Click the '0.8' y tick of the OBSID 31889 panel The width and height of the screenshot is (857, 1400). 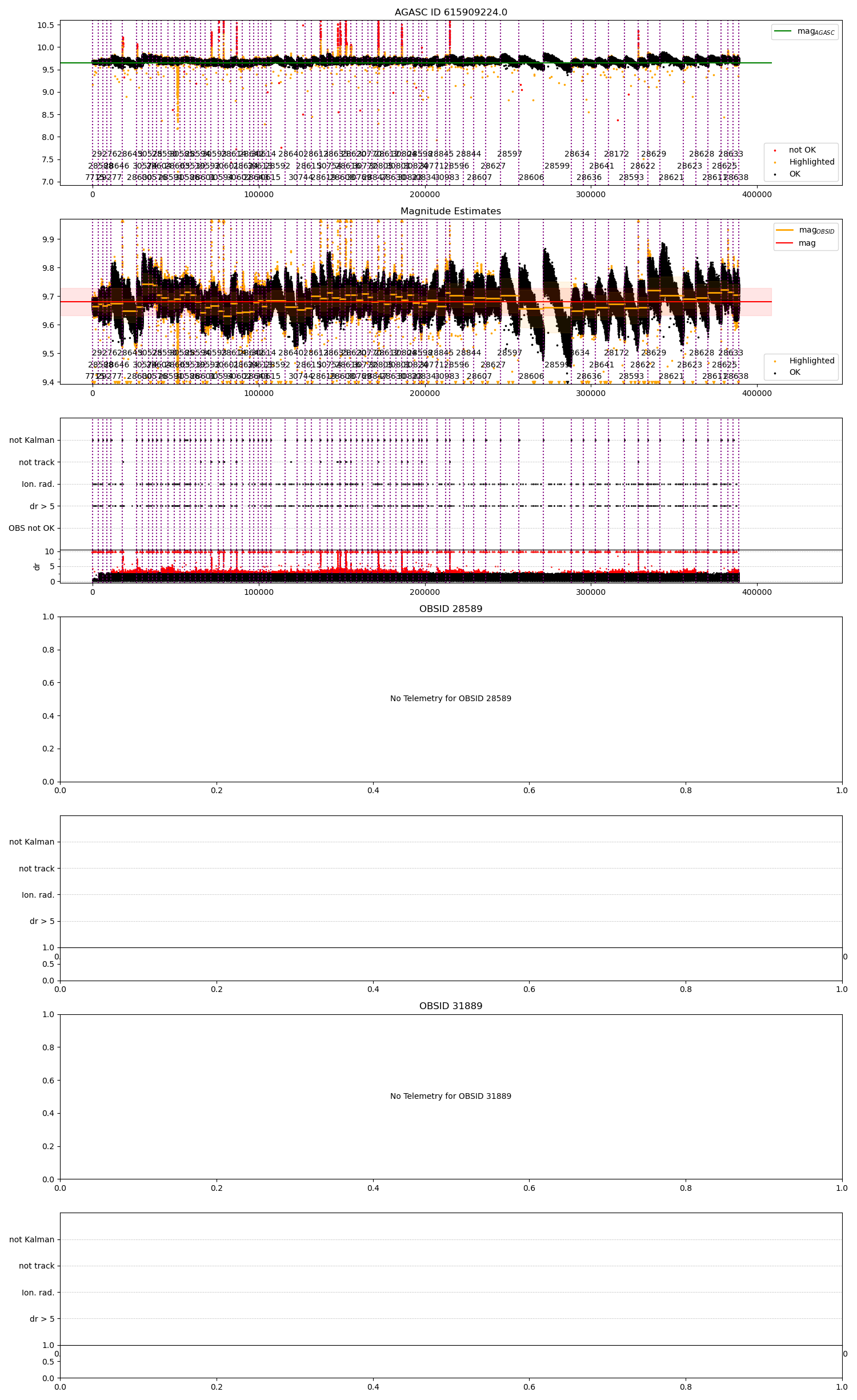click(x=48, y=1047)
